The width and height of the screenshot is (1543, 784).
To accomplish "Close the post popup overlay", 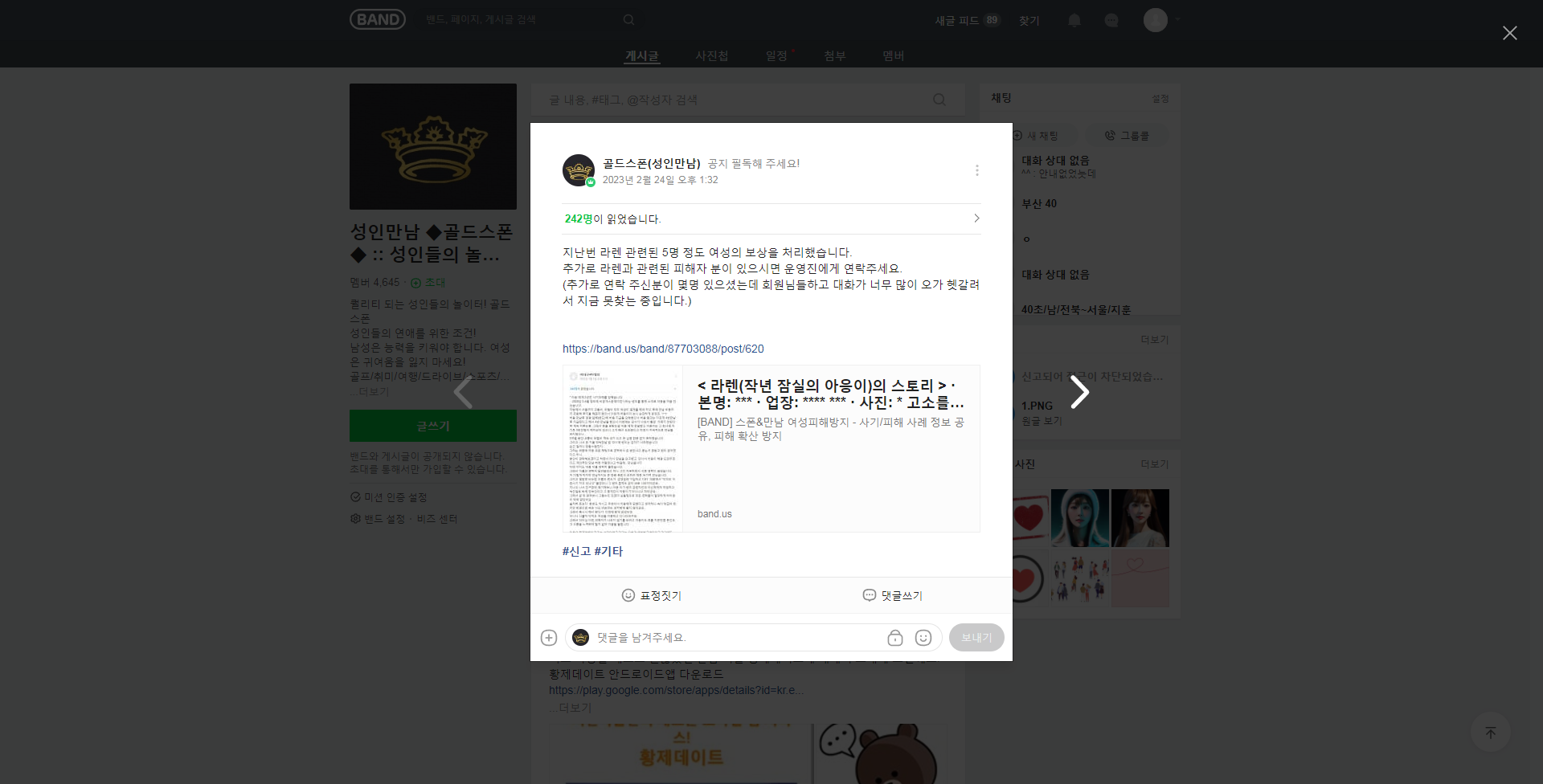I will click(x=1509, y=33).
